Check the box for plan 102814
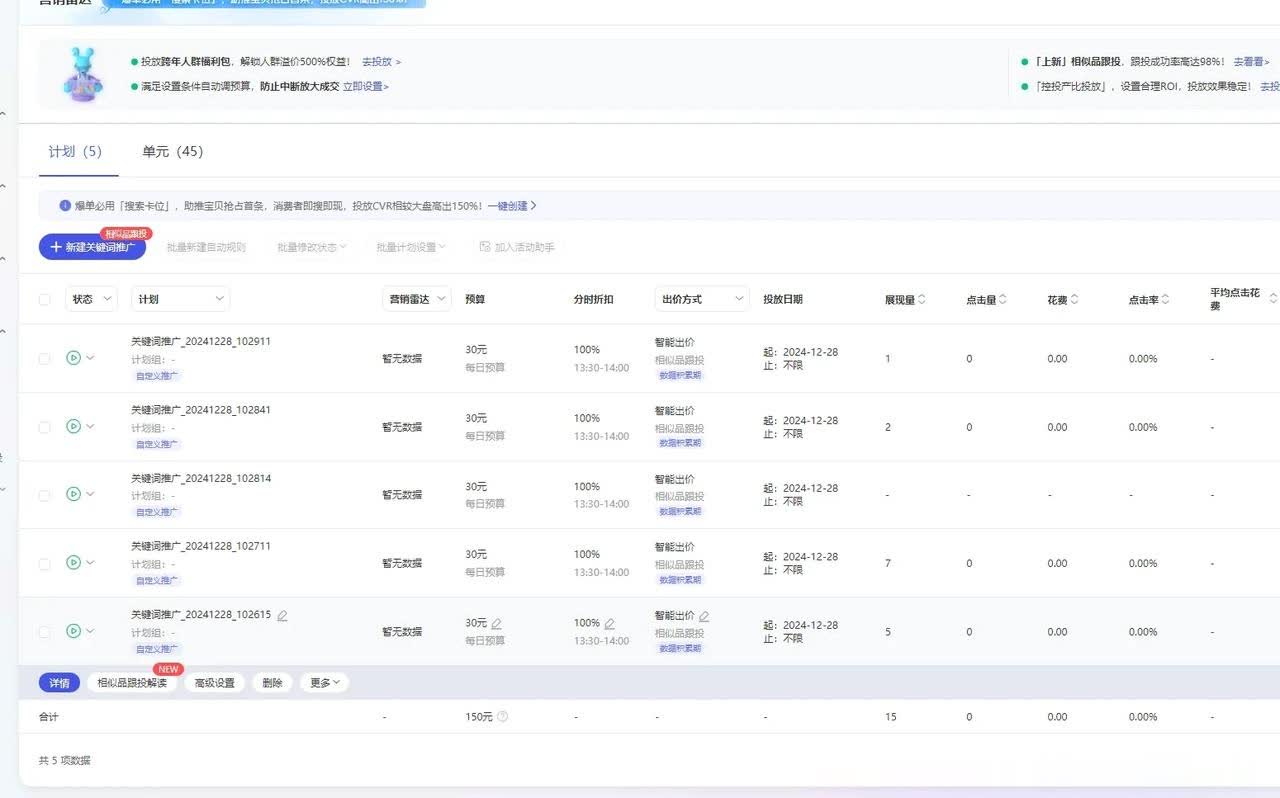This screenshot has height=798, width=1280. click(44, 495)
